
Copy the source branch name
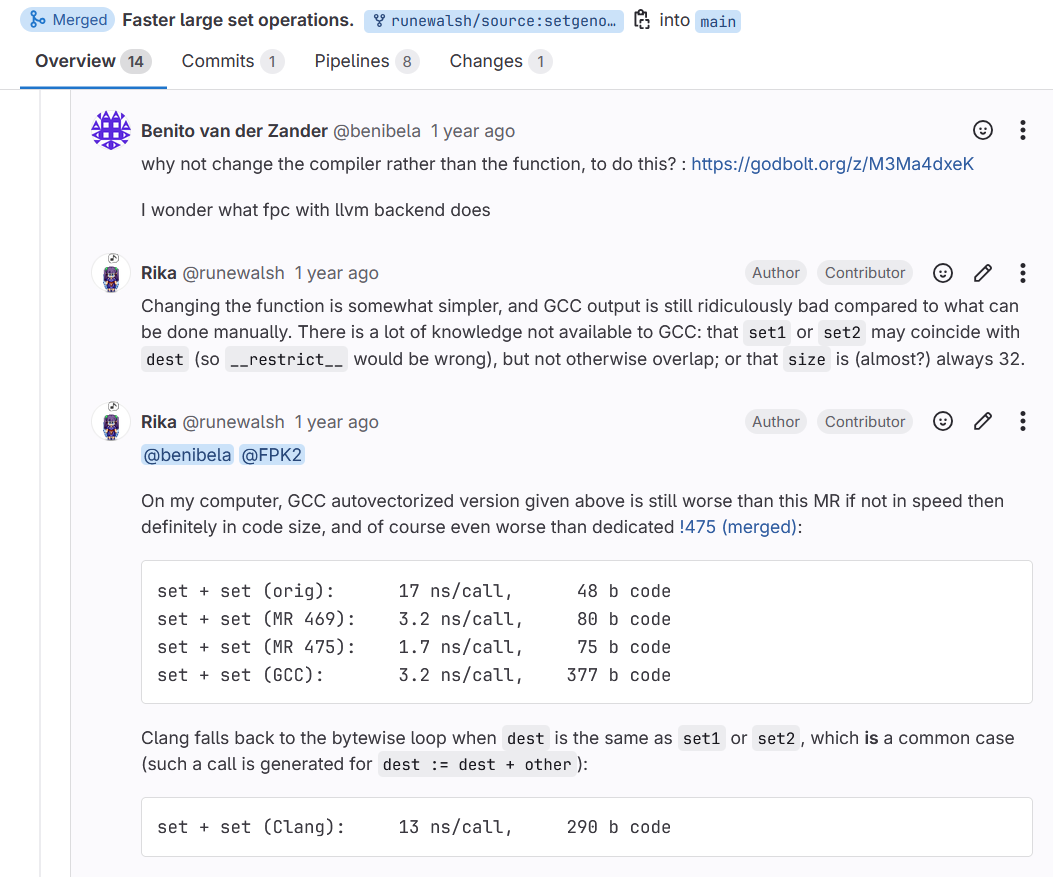[642, 20]
